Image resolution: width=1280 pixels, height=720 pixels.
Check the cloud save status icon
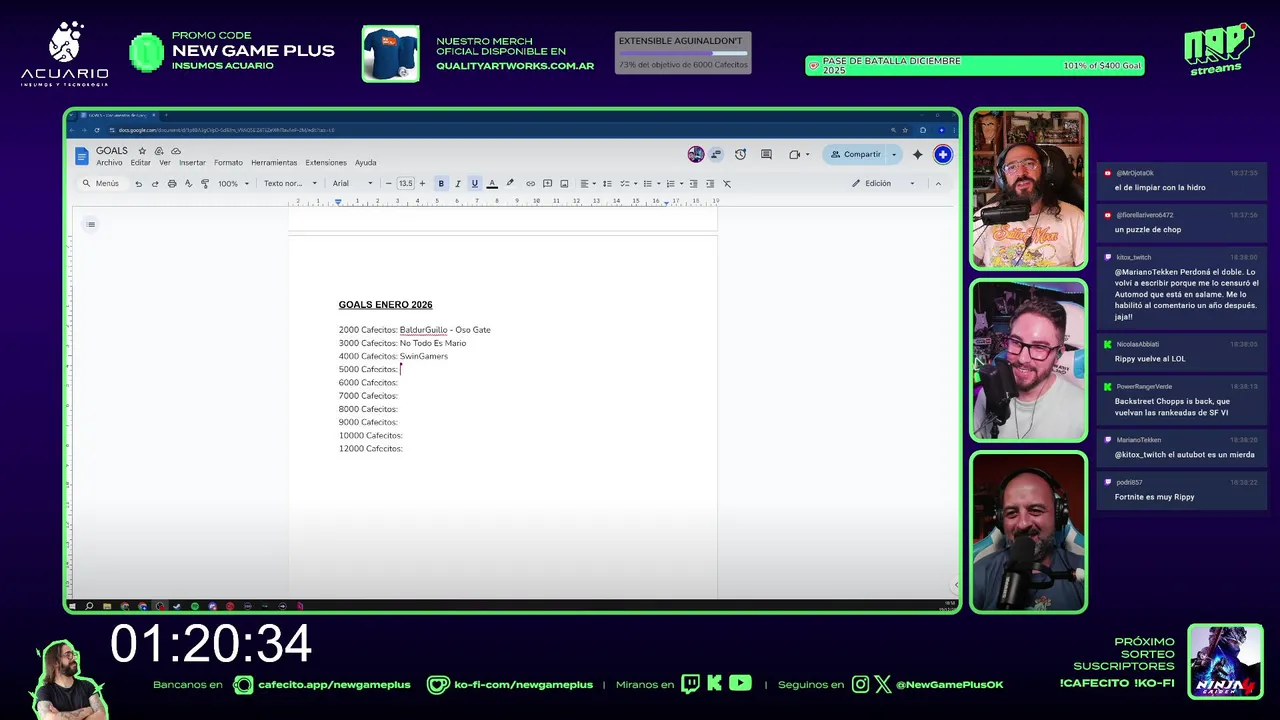tap(175, 151)
